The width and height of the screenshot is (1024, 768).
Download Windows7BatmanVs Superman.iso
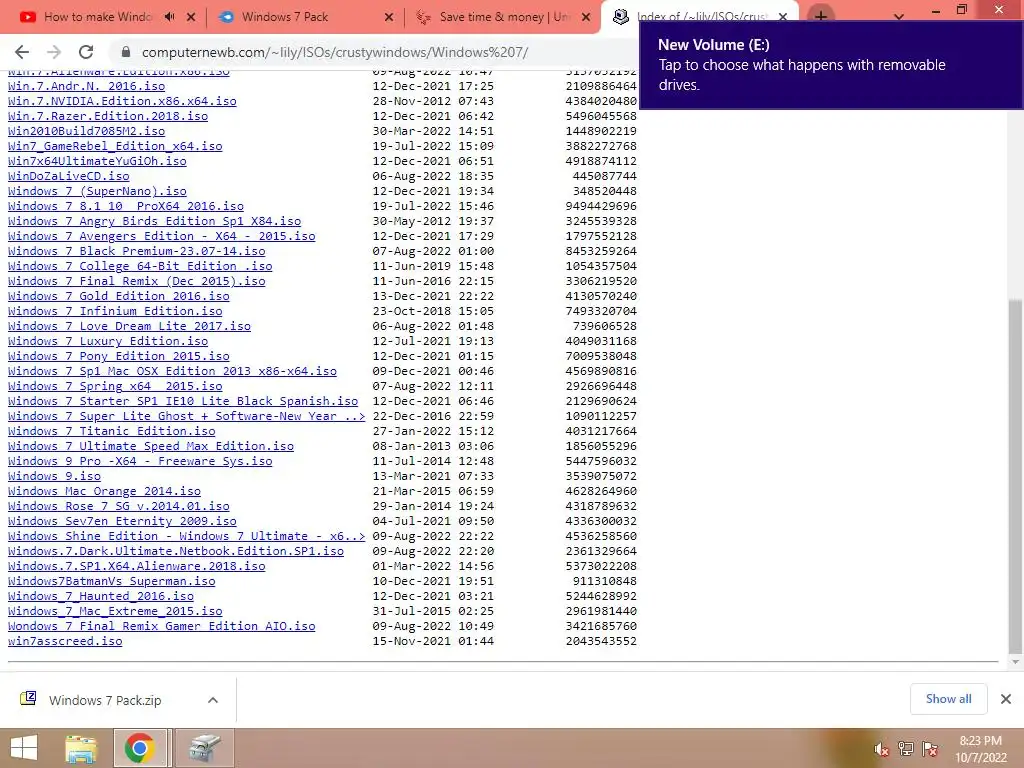pos(112,582)
